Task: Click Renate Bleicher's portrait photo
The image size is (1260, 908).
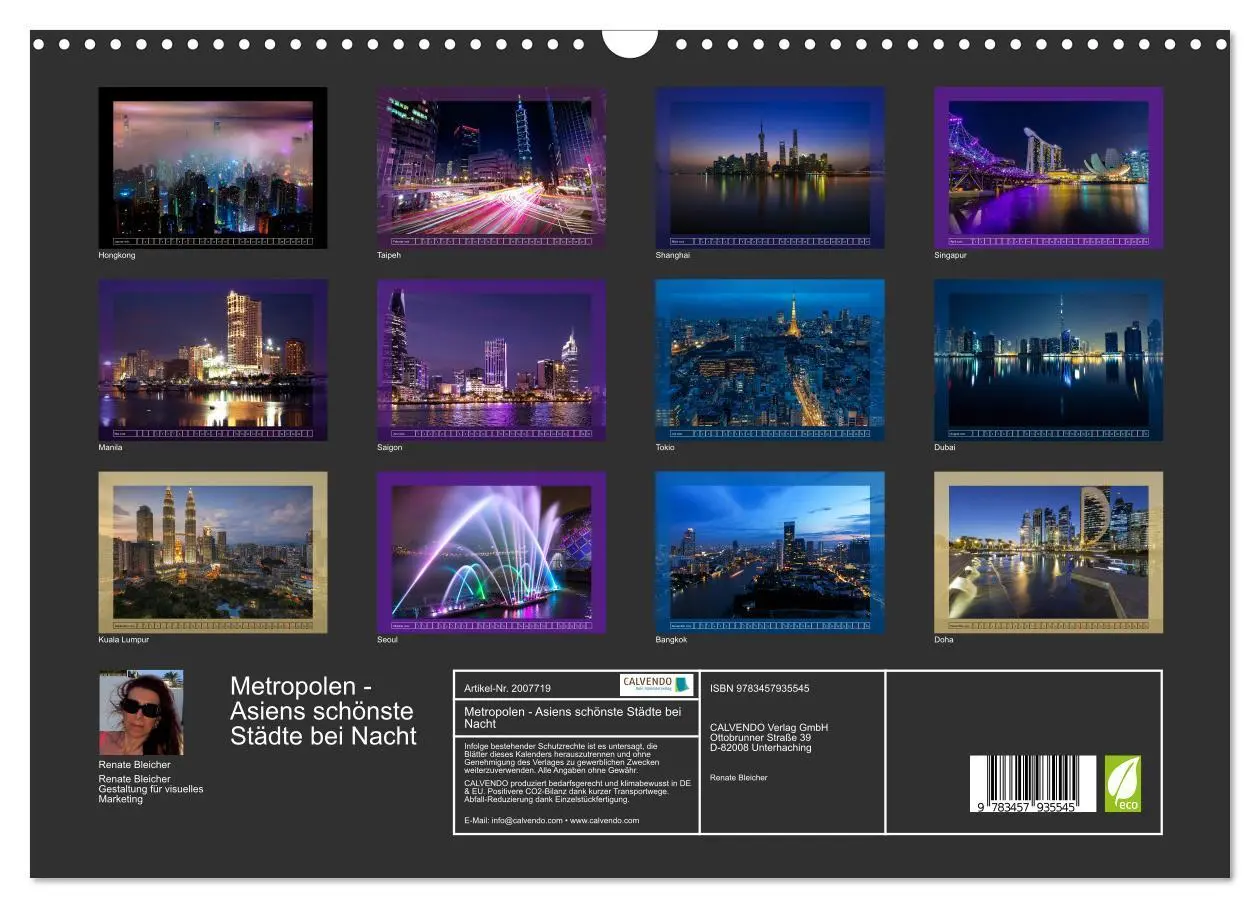Action: tap(141, 713)
